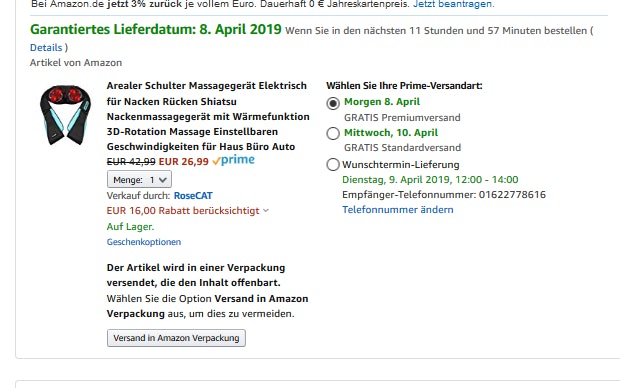
Task: Select Mittwoch, 10. April standard shipping
Action: pyautogui.click(x=333, y=133)
